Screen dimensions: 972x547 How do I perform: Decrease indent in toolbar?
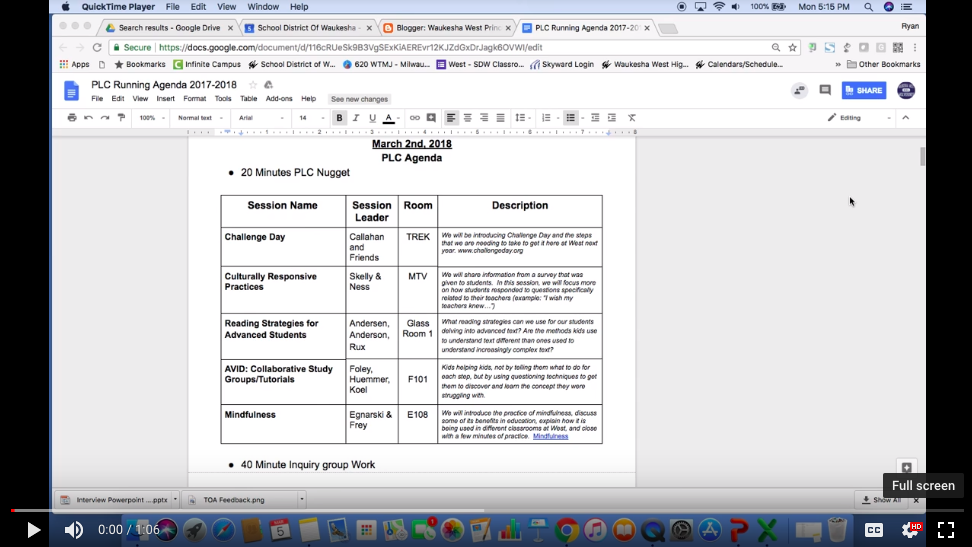click(595, 118)
